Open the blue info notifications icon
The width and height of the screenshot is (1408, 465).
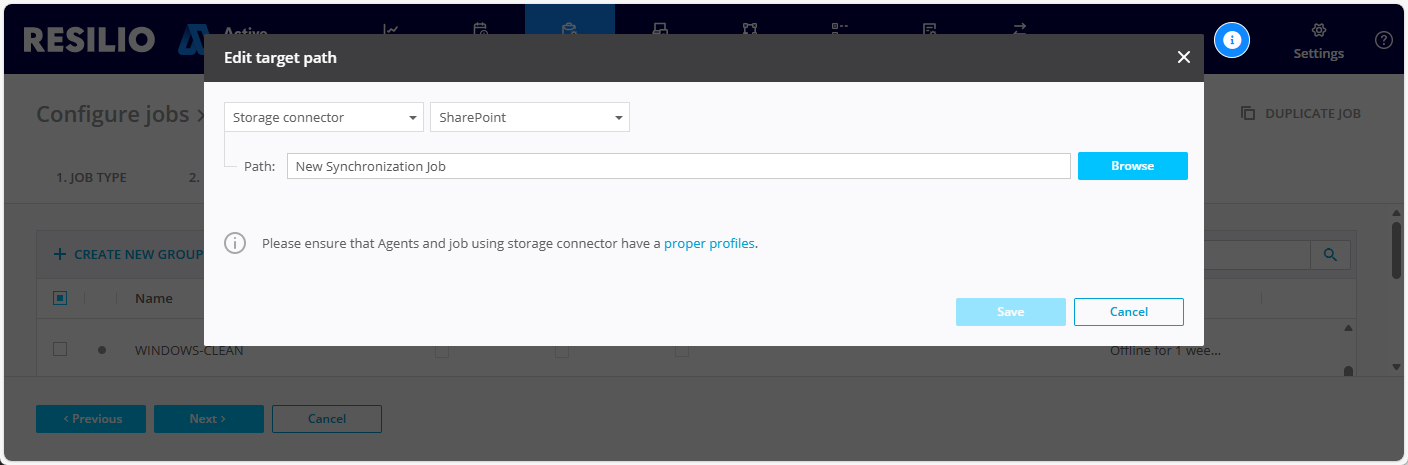[x=1232, y=40]
